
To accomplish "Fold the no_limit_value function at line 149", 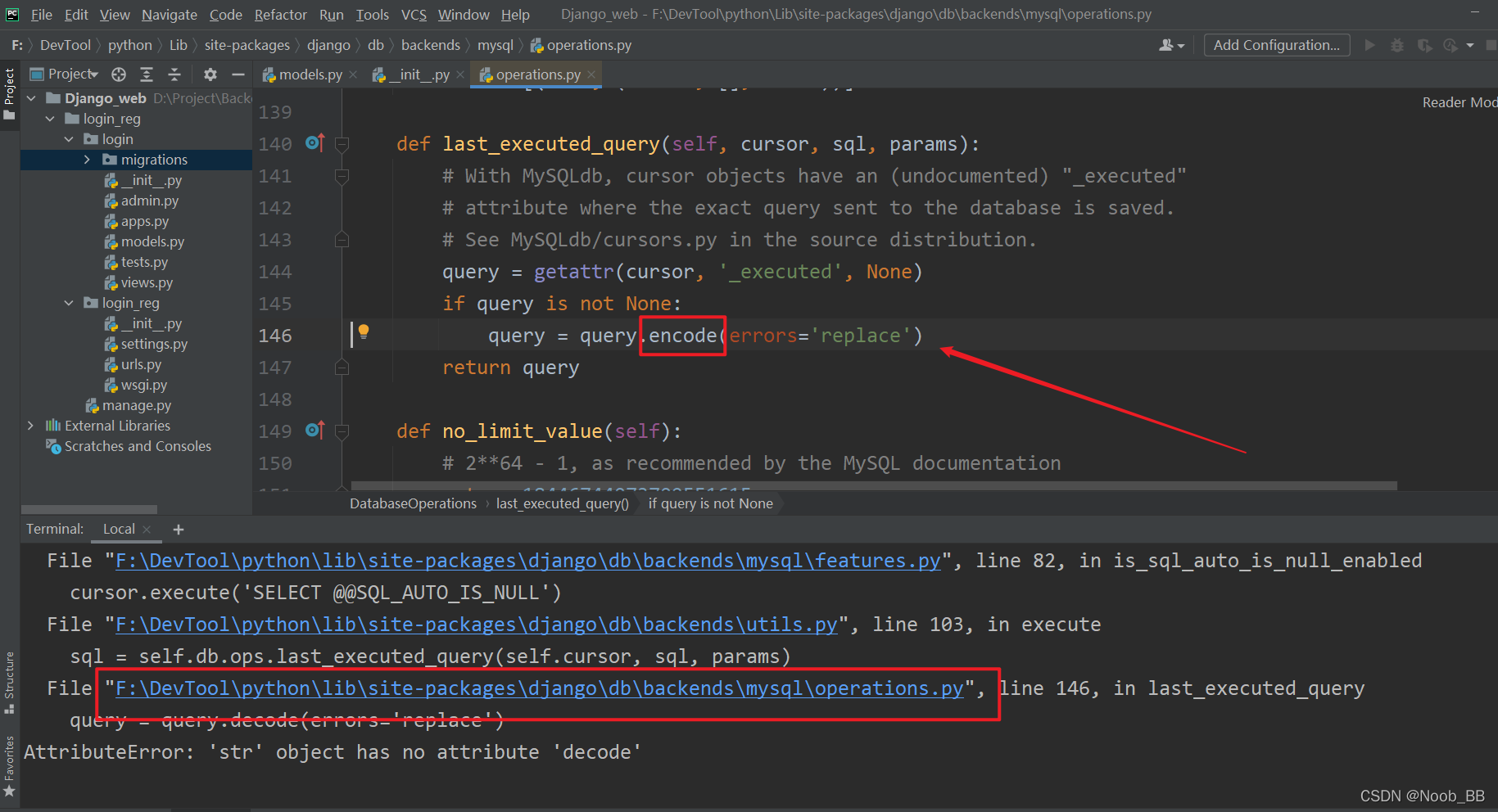I will pos(342,431).
